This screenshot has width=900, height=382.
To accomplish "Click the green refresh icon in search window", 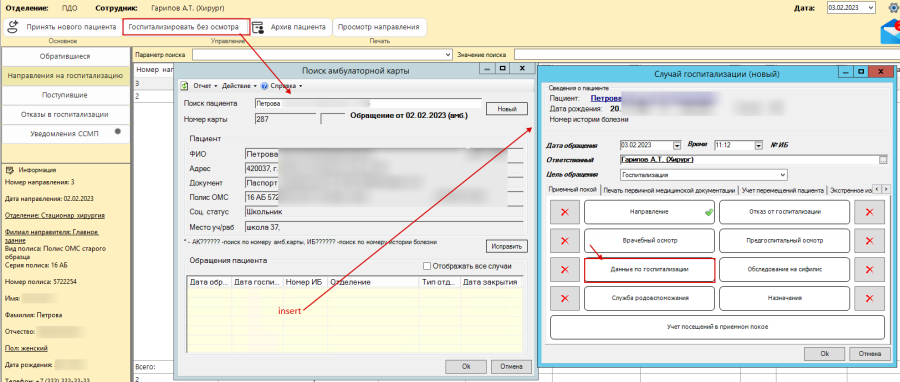I will (185, 87).
